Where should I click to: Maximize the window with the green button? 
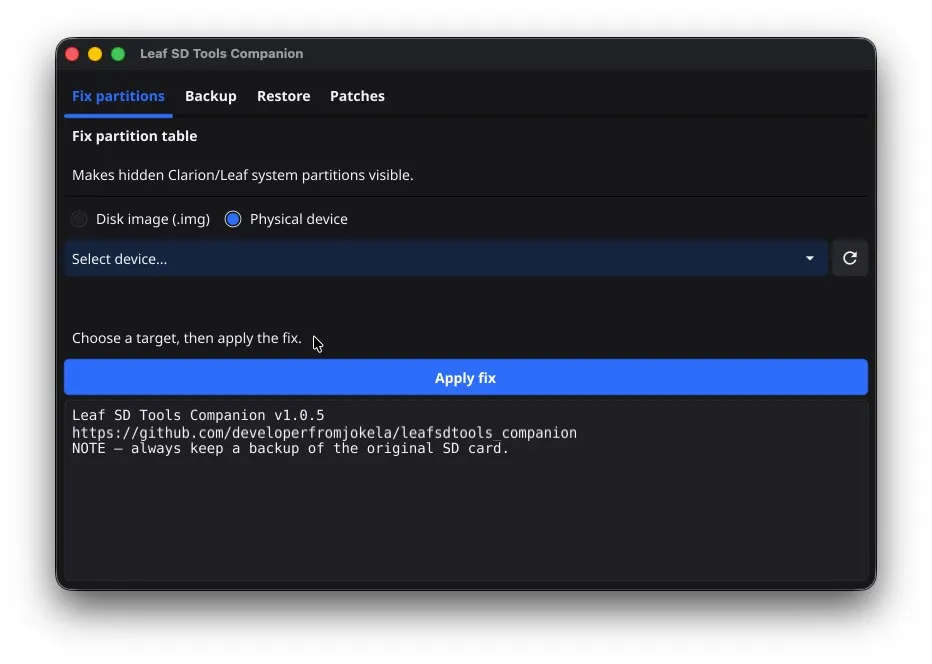click(x=118, y=54)
